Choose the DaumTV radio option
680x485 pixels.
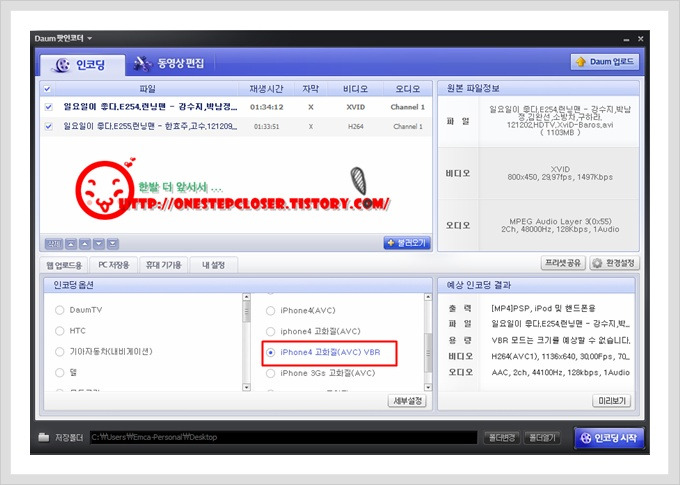coord(59,310)
